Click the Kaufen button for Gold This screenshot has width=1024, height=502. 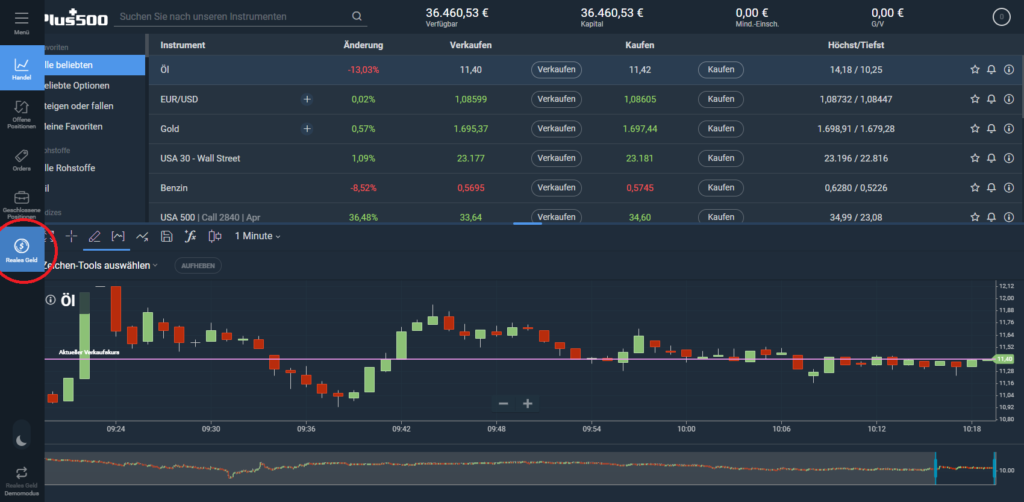pos(721,129)
